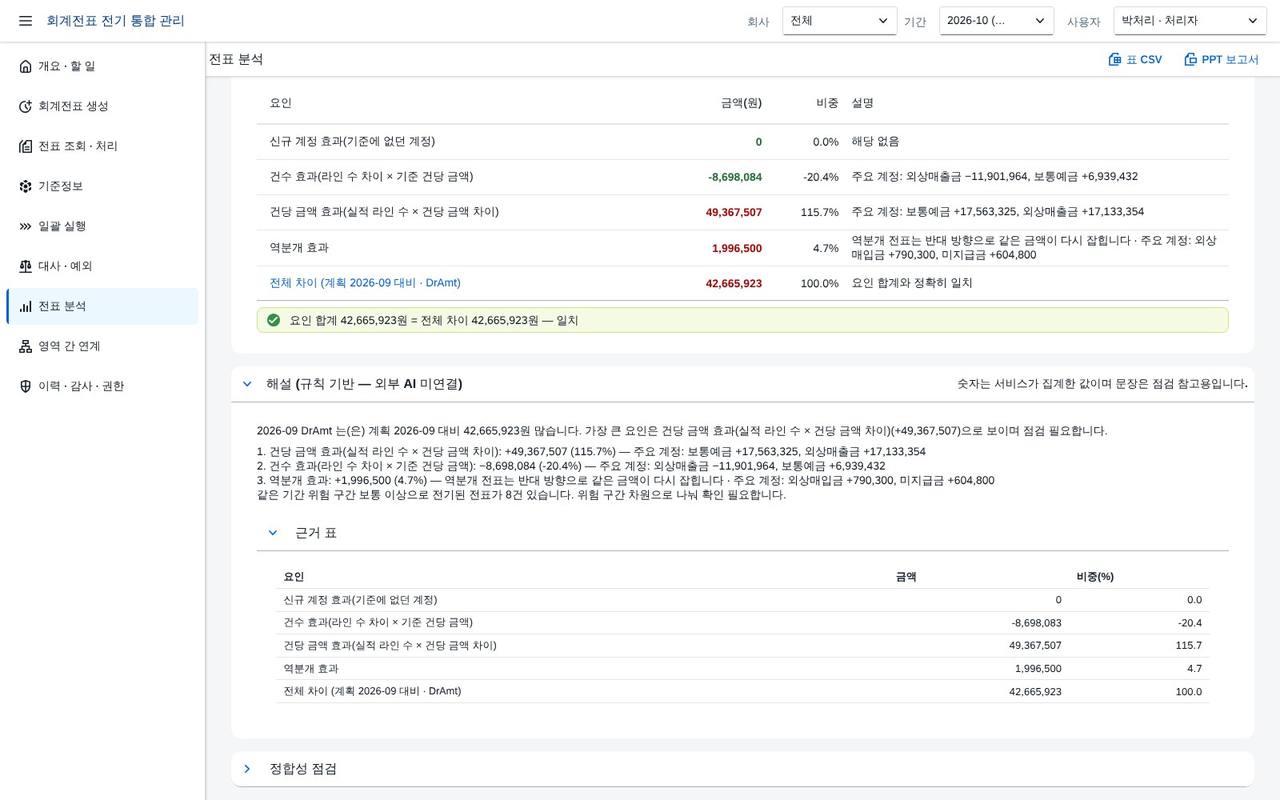Viewport: 1280px width, 800px height.
Task: Click 비중(%) header in 근거 표
Action: pyautogui.click(x=1095, y=577)
